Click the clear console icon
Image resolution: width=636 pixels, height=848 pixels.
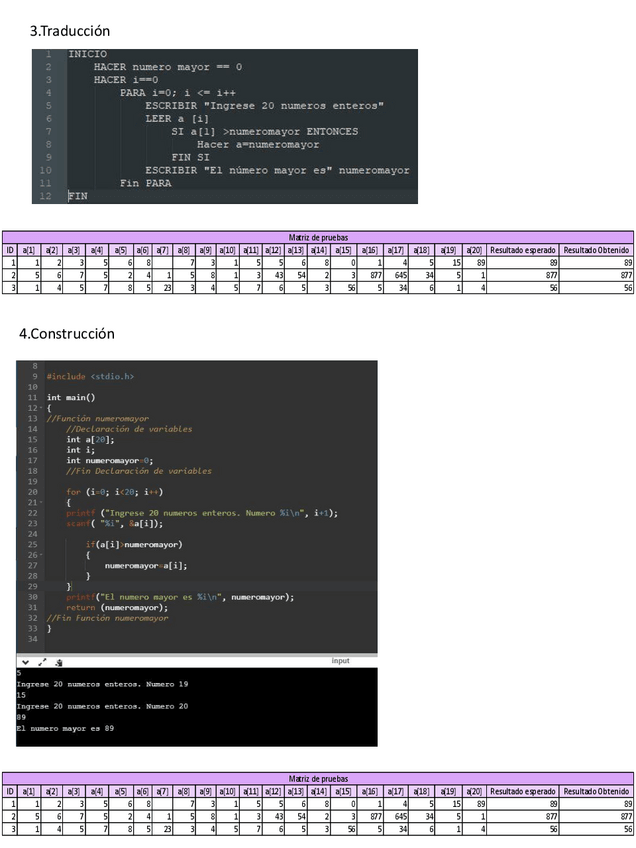click(x=59, y=661)
